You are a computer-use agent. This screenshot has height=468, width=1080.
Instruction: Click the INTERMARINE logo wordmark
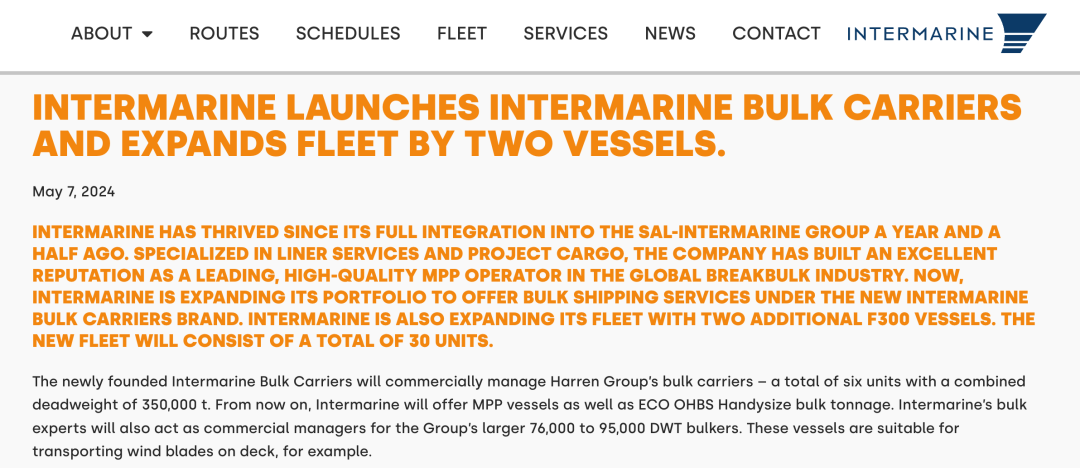click(x=921, y=33)
